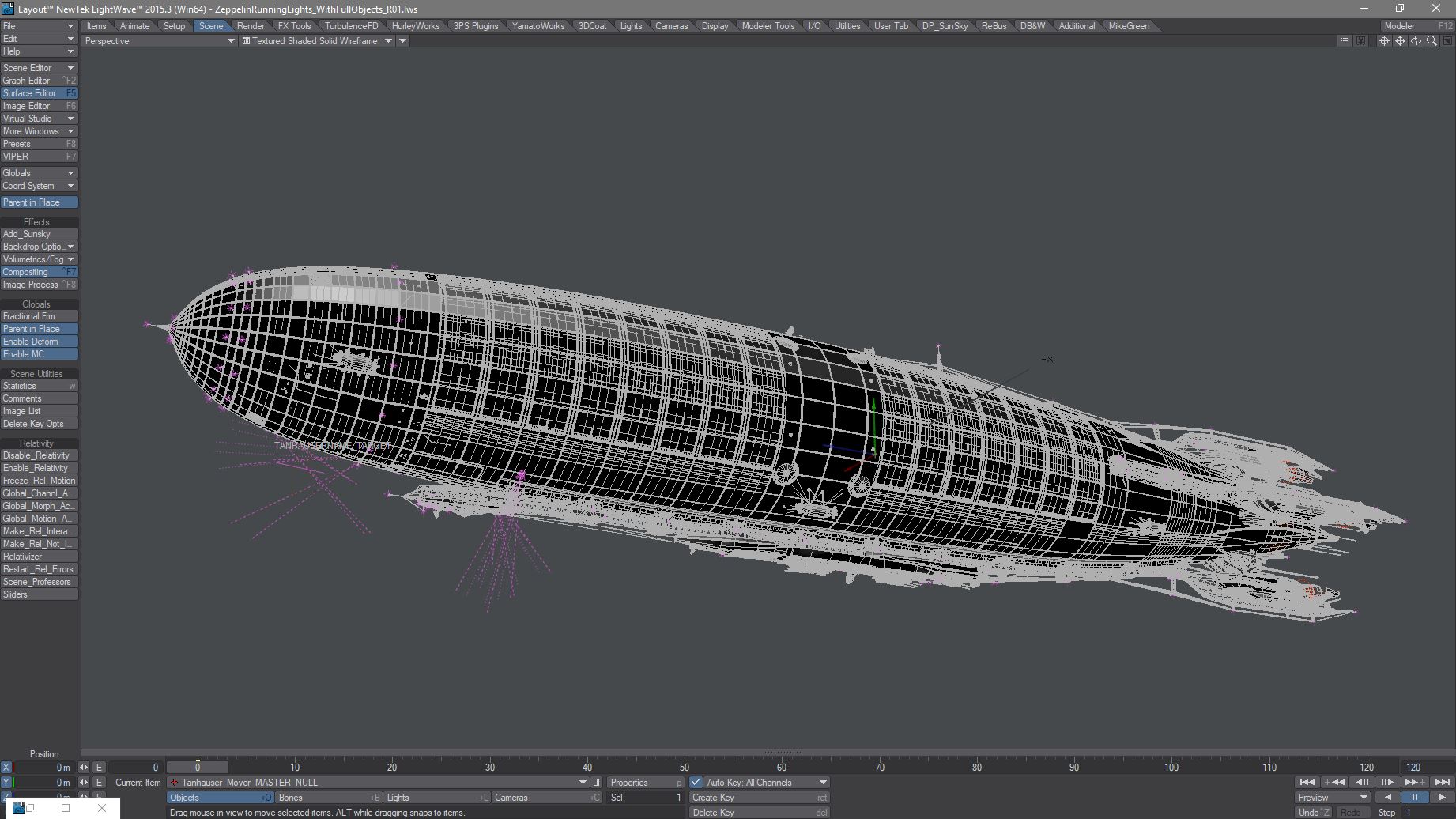Image resolution: width=1456 pixels, height=819 pixels.
Task: Click the Create Key button
Action: pos(759,798)
